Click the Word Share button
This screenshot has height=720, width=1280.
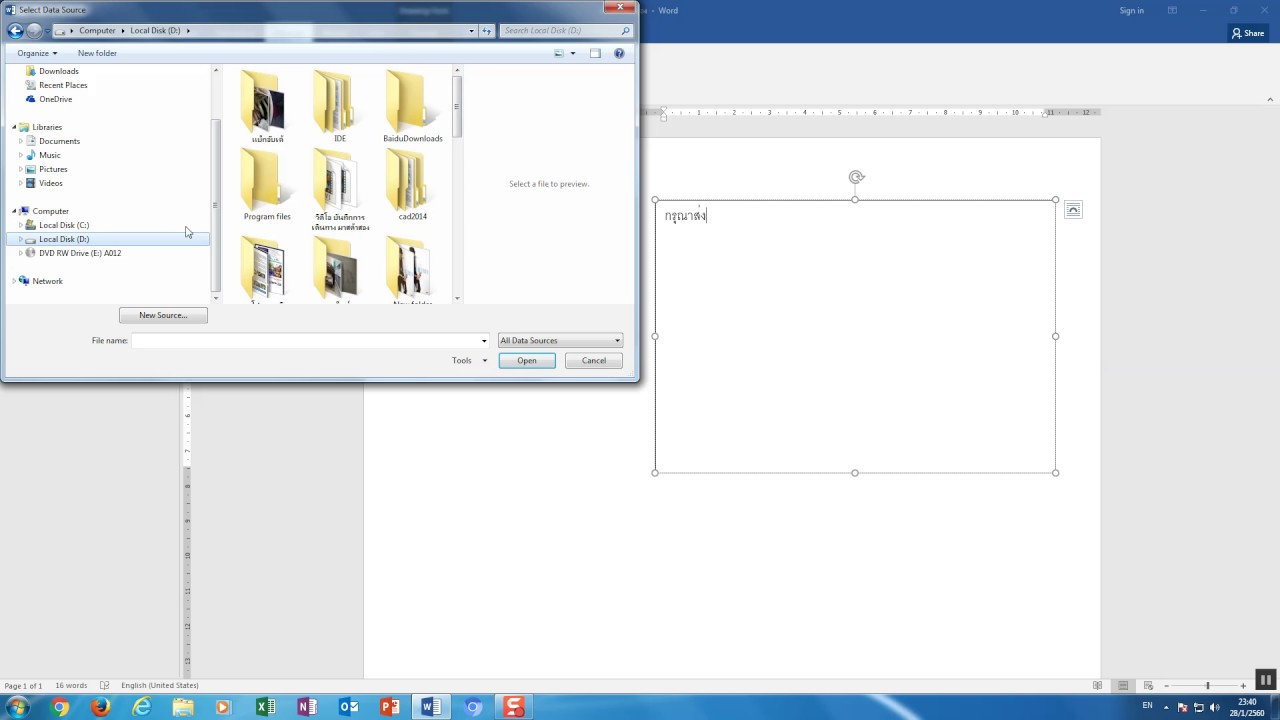tap(1248, 33)
